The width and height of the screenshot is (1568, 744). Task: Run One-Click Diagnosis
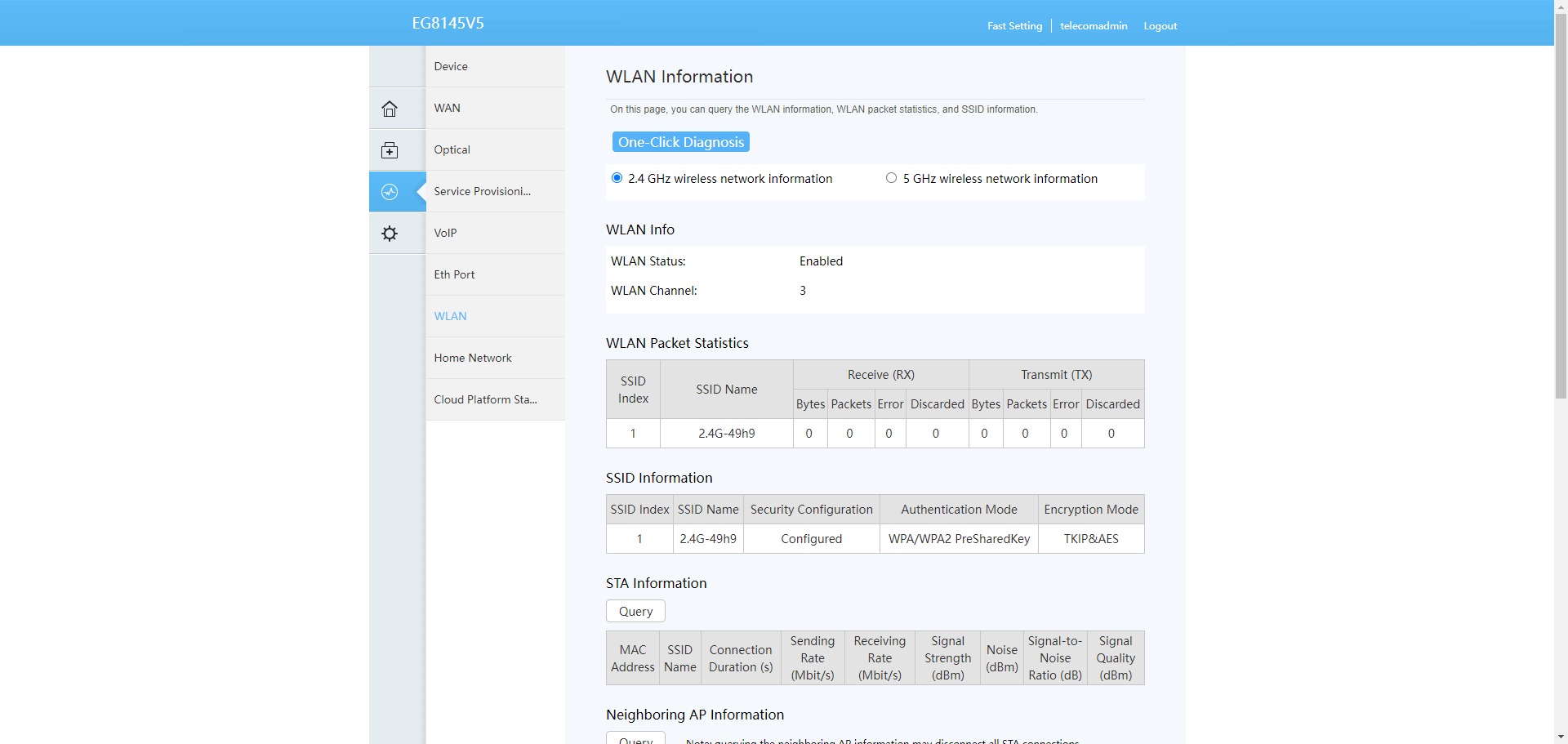pyautogui.click(x=681, y=142)
